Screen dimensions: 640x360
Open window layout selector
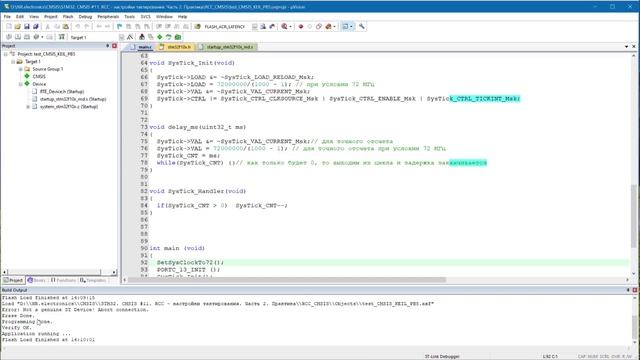[x=345, y=27]
